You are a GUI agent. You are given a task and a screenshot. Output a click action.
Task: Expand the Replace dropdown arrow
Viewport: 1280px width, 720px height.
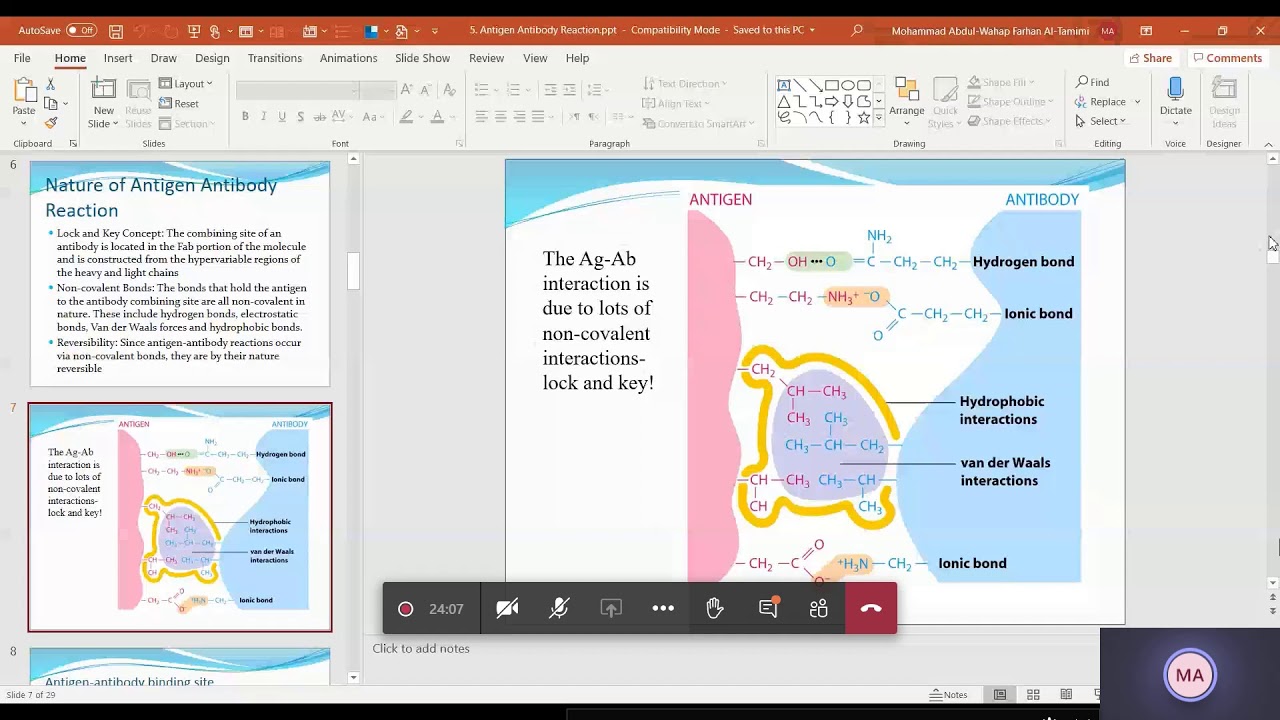point(1137,102)
